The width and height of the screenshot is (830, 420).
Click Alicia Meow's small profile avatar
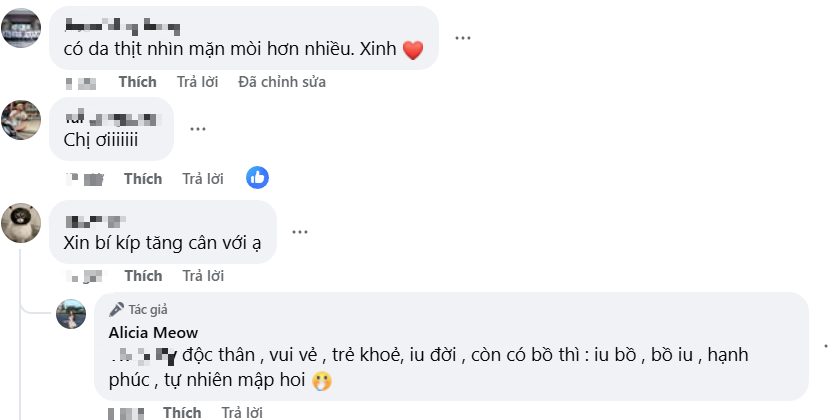(71, 314)
